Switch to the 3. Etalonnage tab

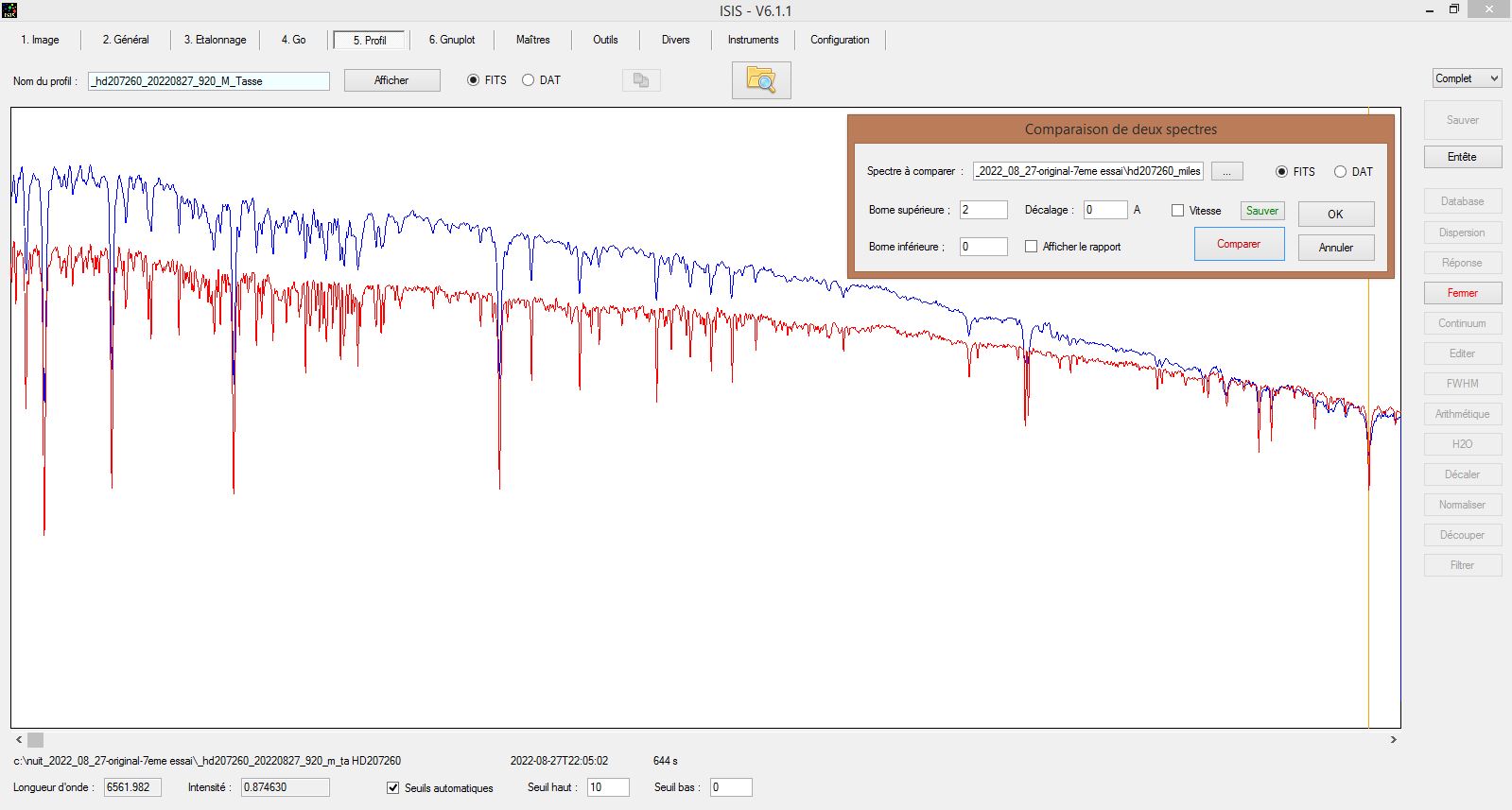(x=215, y=40)
